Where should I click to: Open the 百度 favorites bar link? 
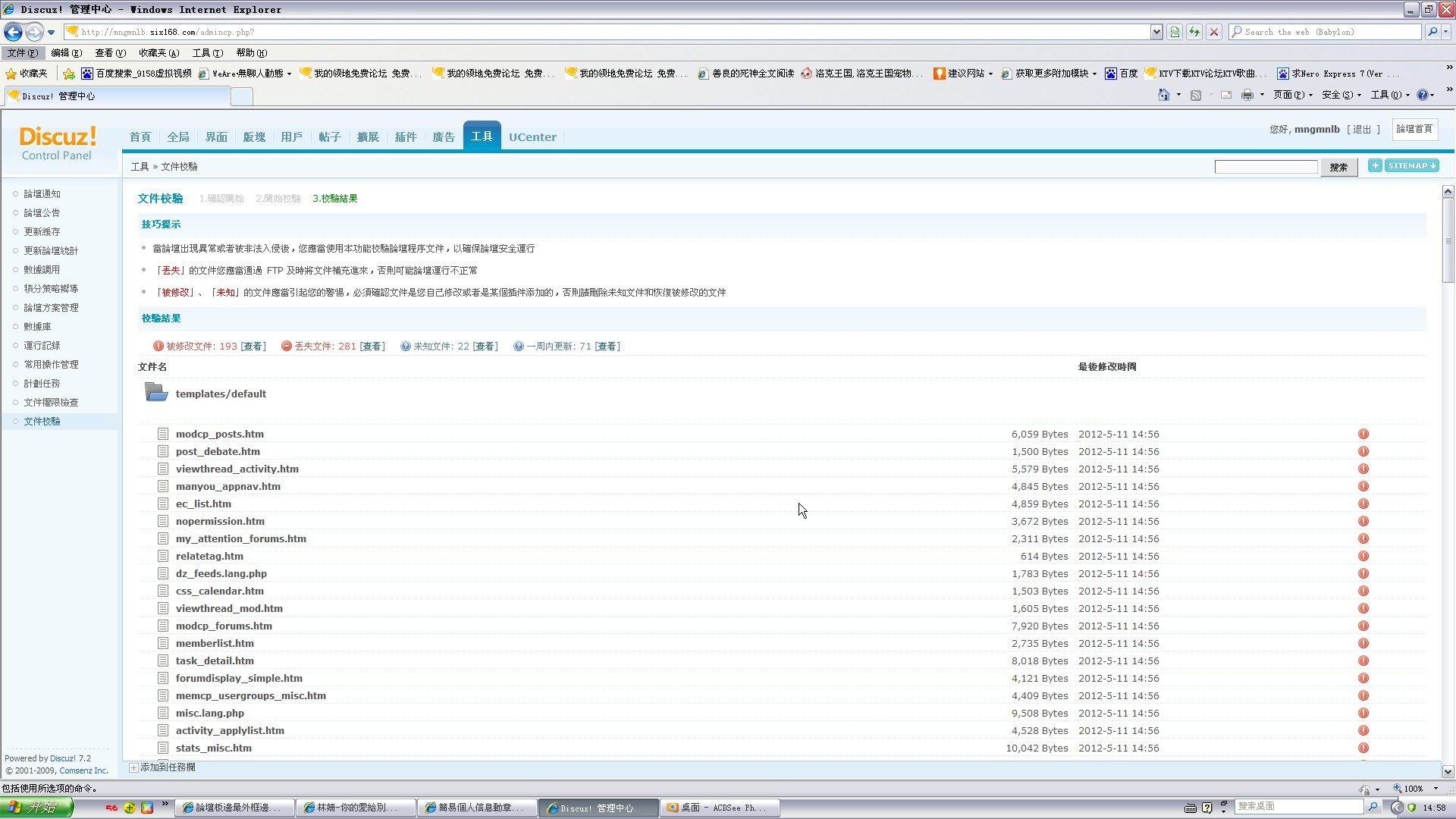(1122, 74)
